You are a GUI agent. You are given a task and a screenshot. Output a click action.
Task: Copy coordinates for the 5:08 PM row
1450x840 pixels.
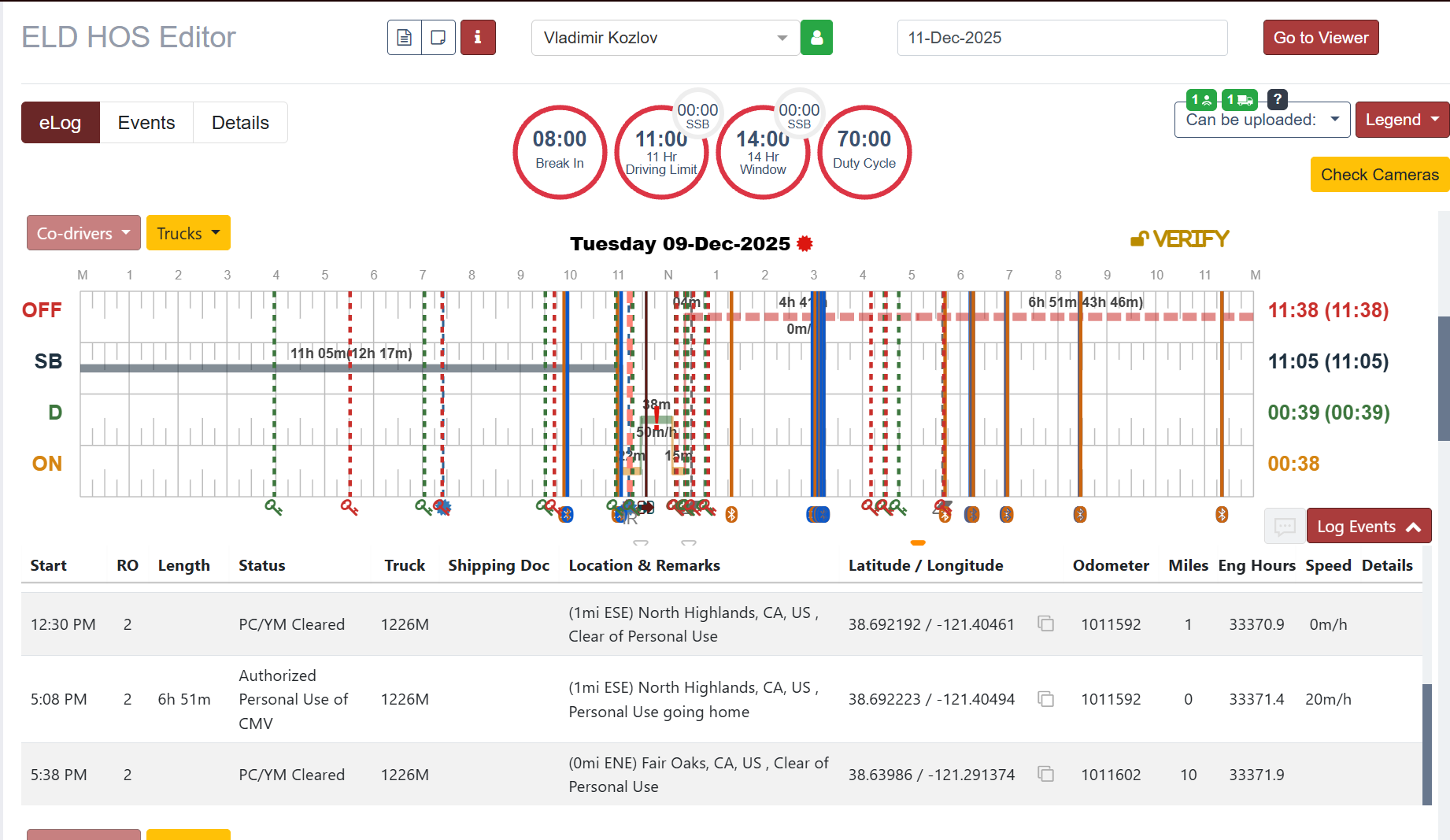point(1045,699)
